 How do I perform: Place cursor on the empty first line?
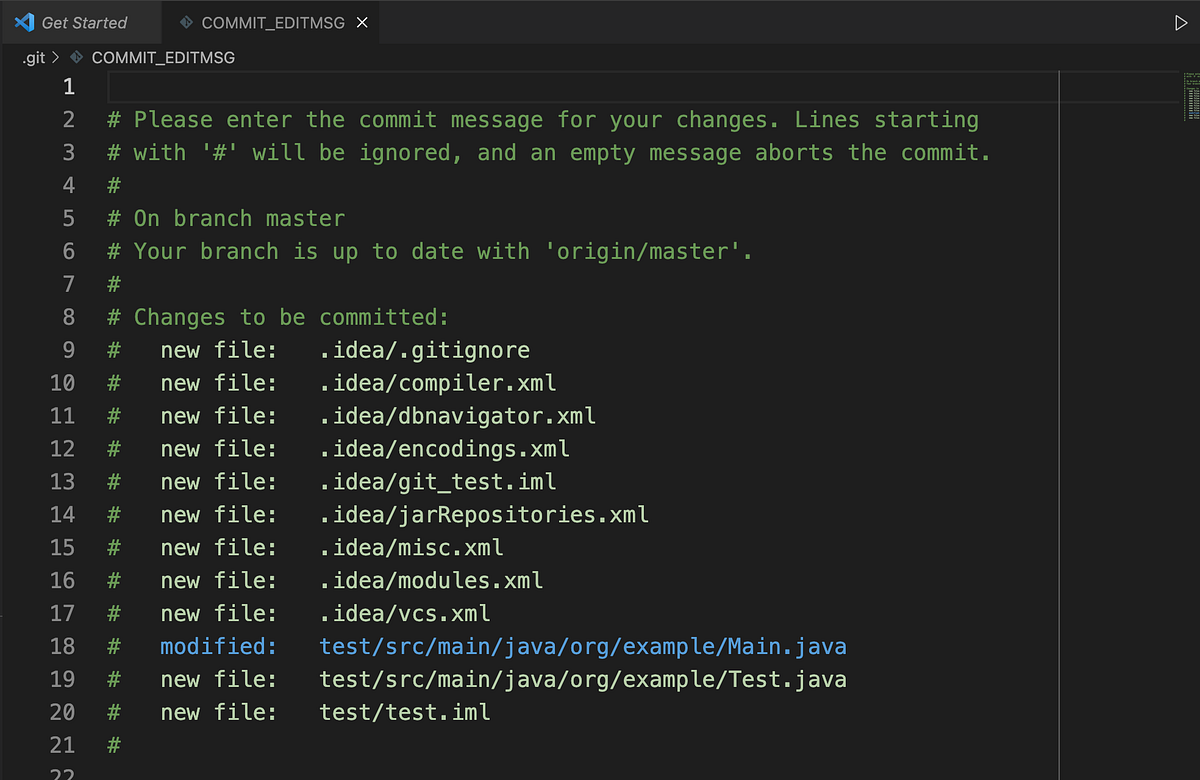(x=300, y=86)
